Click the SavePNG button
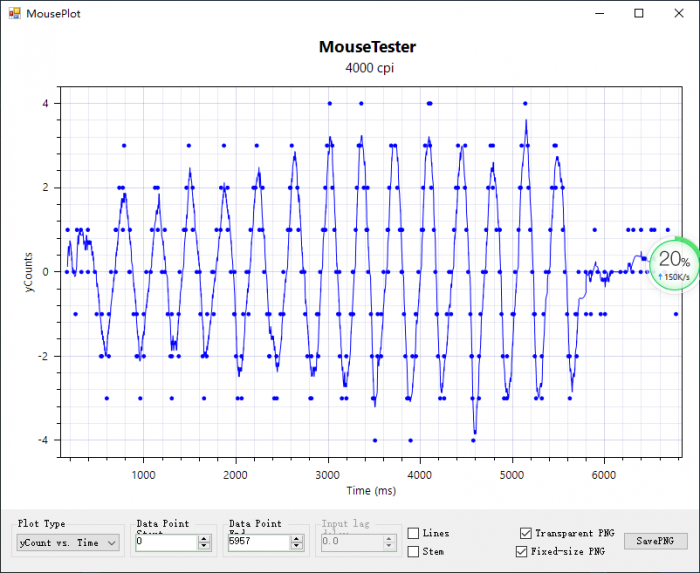700x573 pixels. [655, 541]
